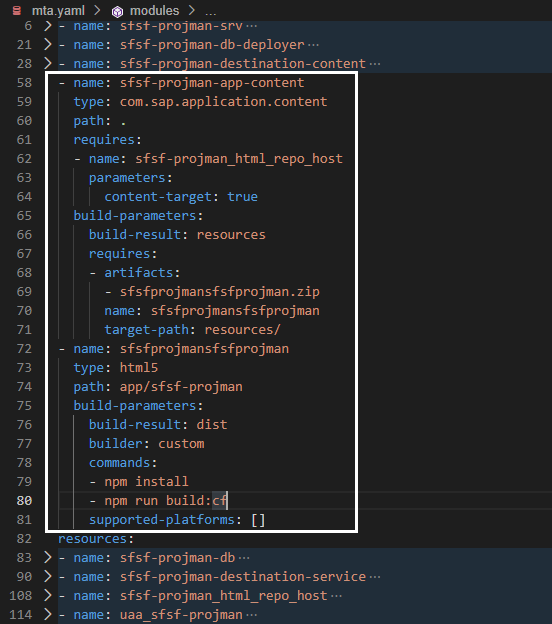The height and width of the screenshot is (624, 552).
Task: Click 'resources/' value on line 71
Action: tap(243, 330)
